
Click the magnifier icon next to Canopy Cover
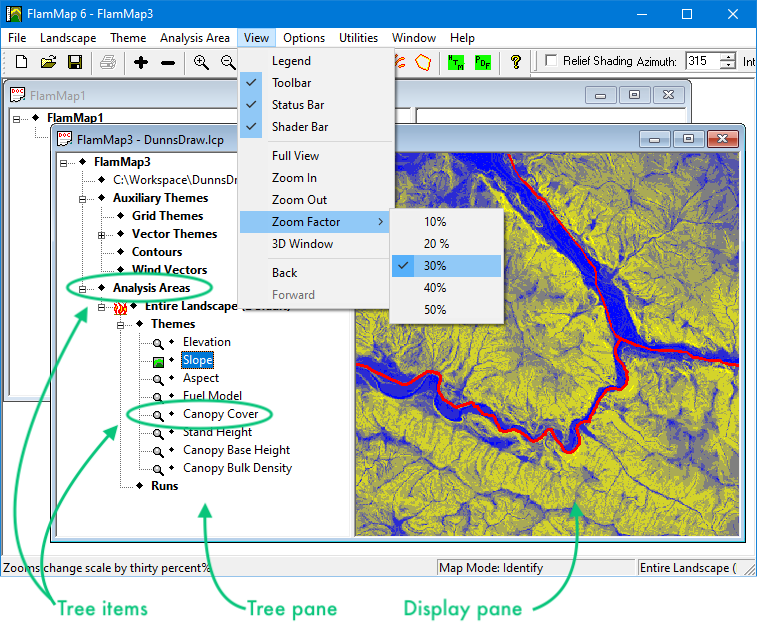[158, 415]
